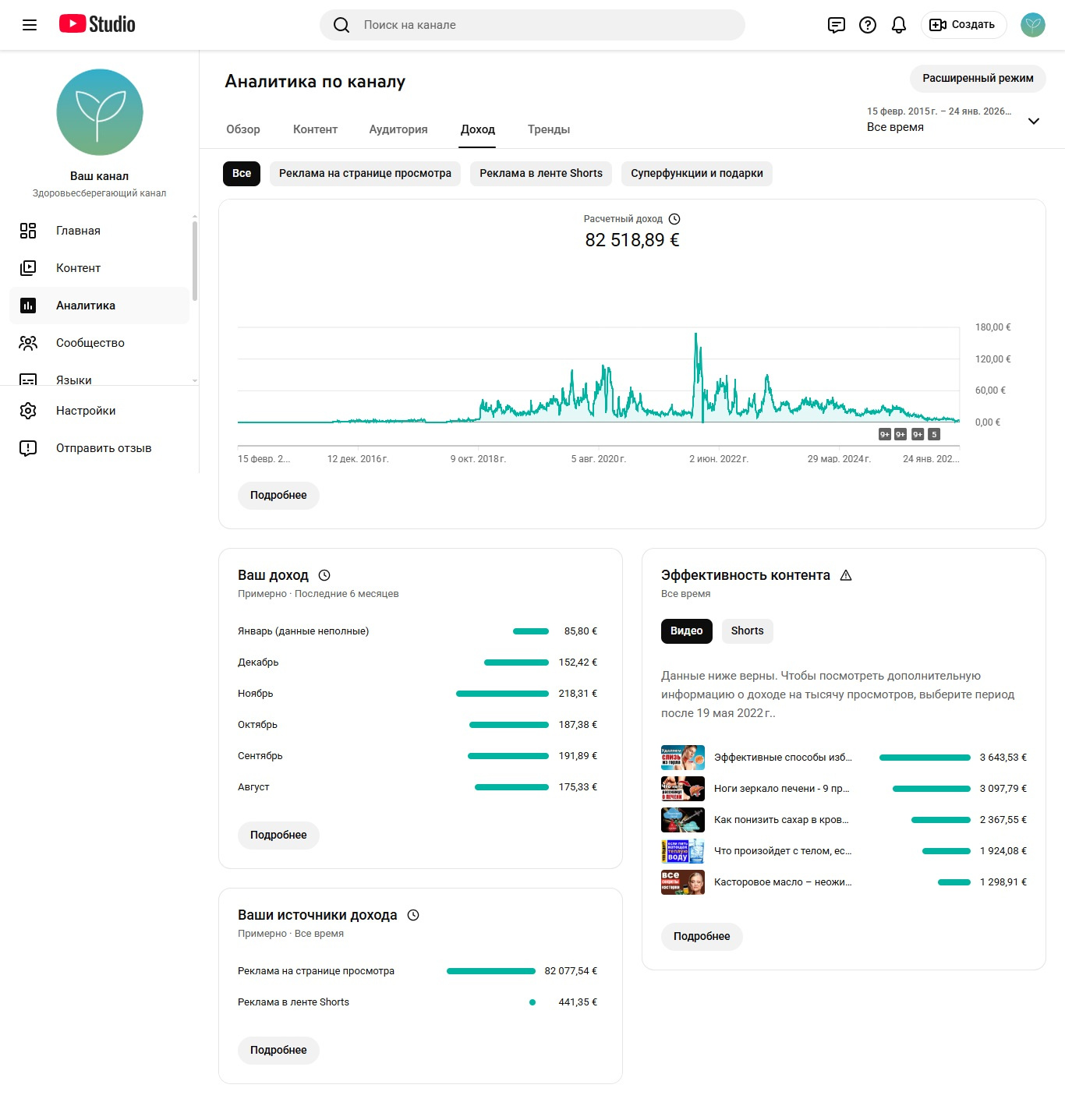This screenshot has height=1120, width=1065.
Task: Switch to the Обзор tab
Action: point(243,129)
